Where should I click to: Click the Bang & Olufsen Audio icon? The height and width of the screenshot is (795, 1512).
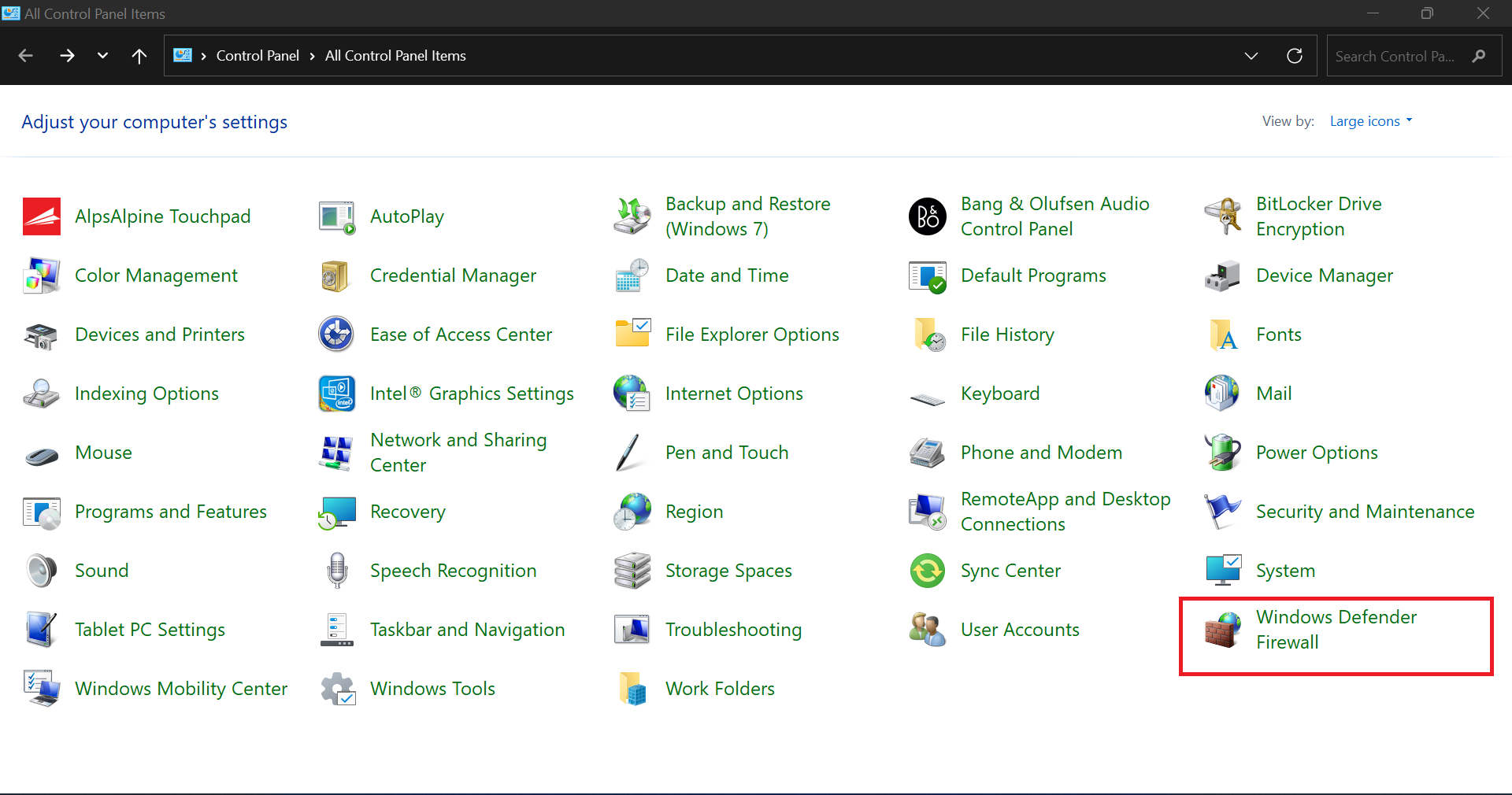[928, 216]
